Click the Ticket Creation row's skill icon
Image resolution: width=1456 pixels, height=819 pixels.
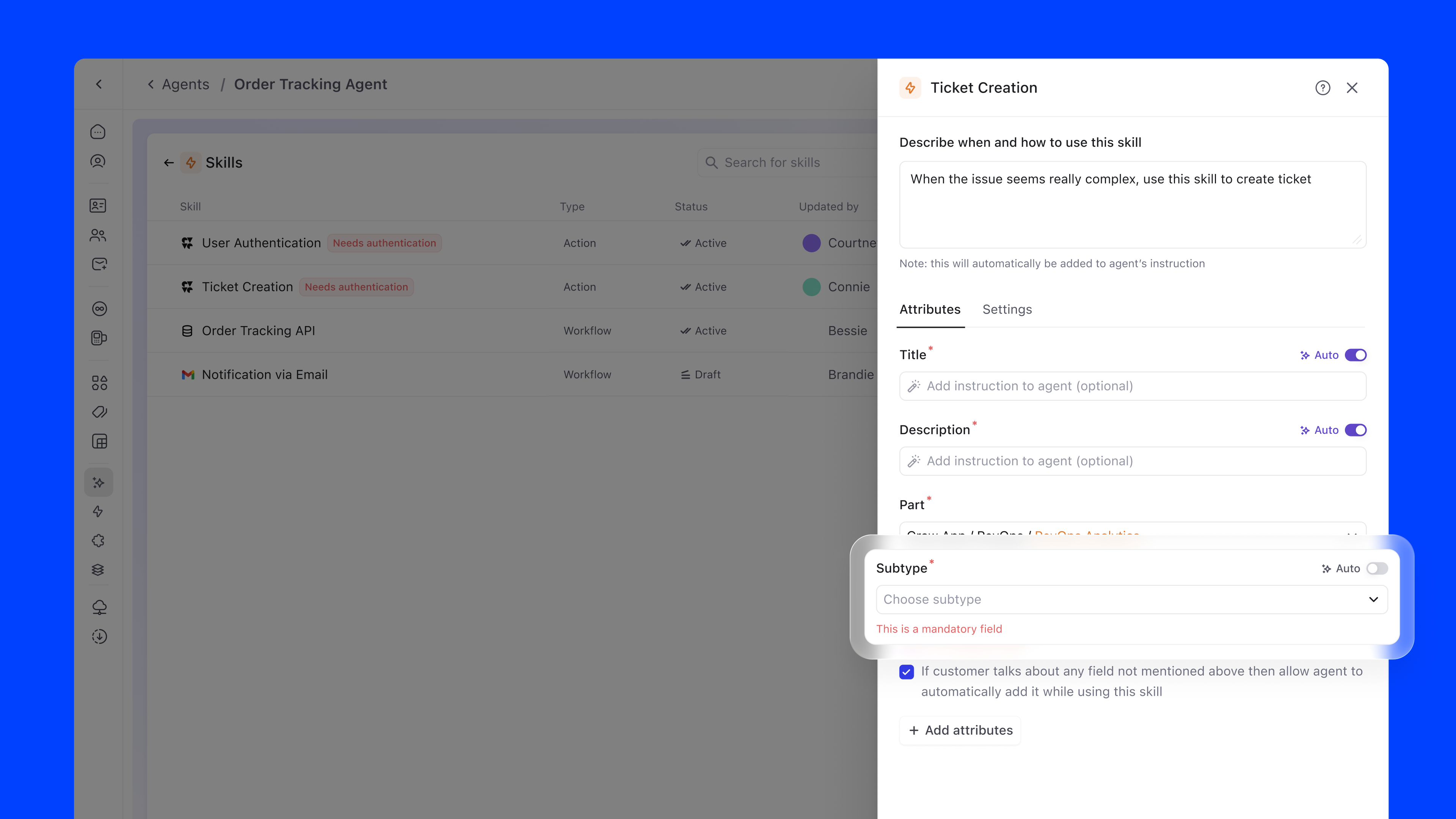click(x=187, y=287)
